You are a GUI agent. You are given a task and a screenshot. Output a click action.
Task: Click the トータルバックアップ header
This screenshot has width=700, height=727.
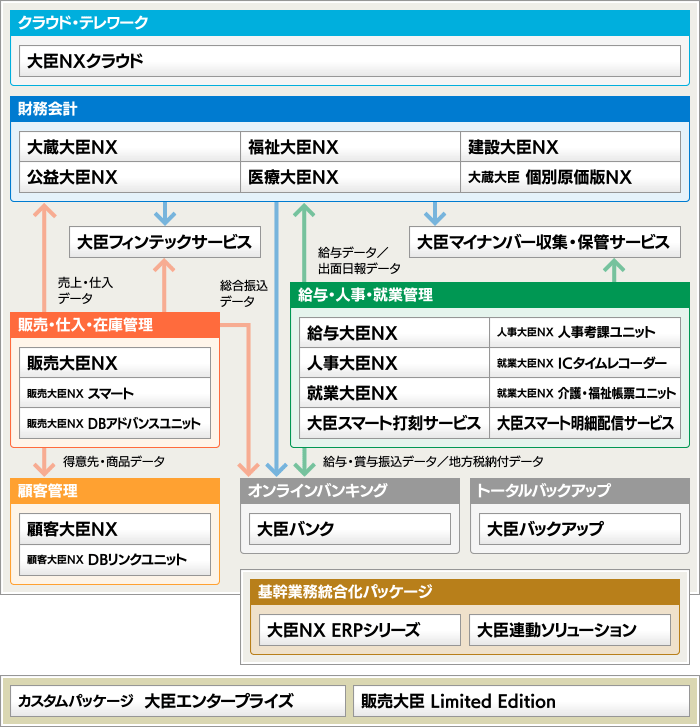(x=580, y=491)
